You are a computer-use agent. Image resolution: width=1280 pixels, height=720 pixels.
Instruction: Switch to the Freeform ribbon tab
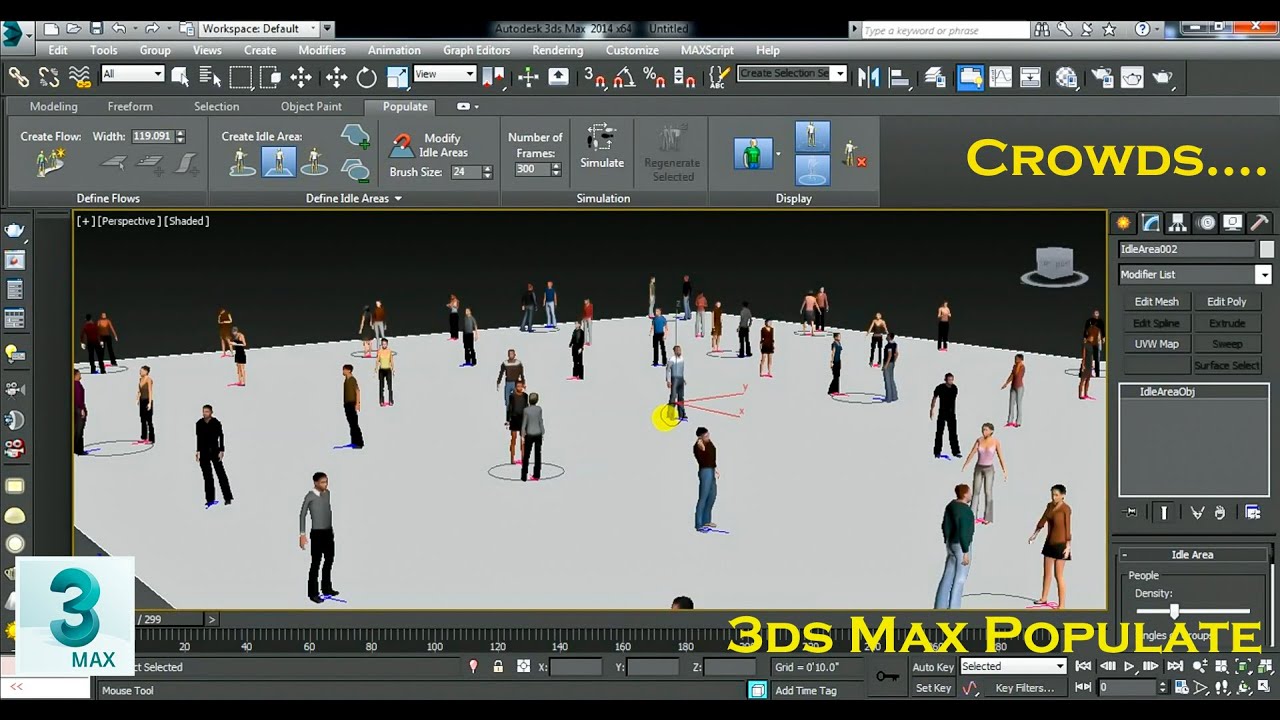point(130,106)
